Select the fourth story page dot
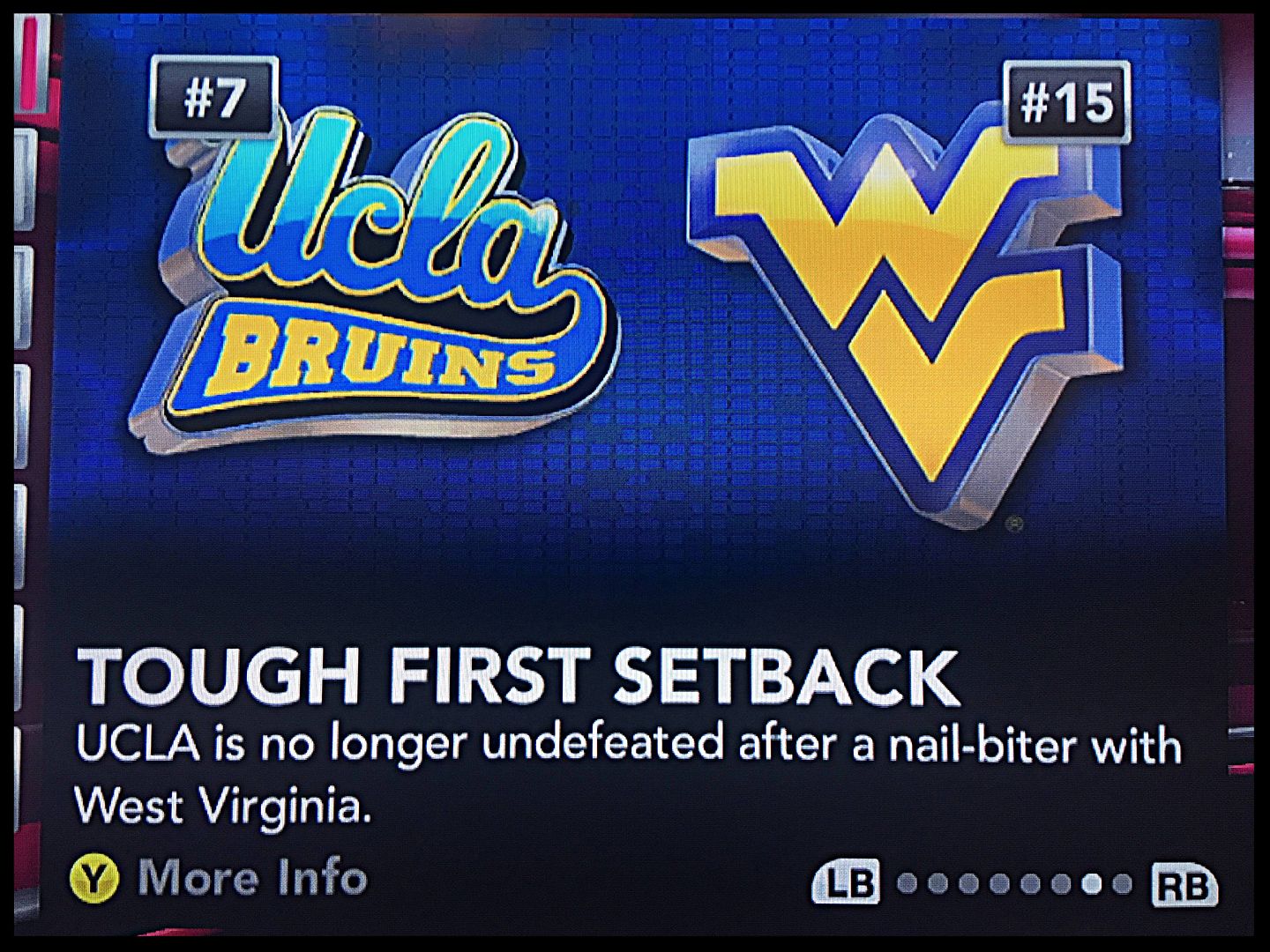 pyautogui.click(x=999, y=883)
